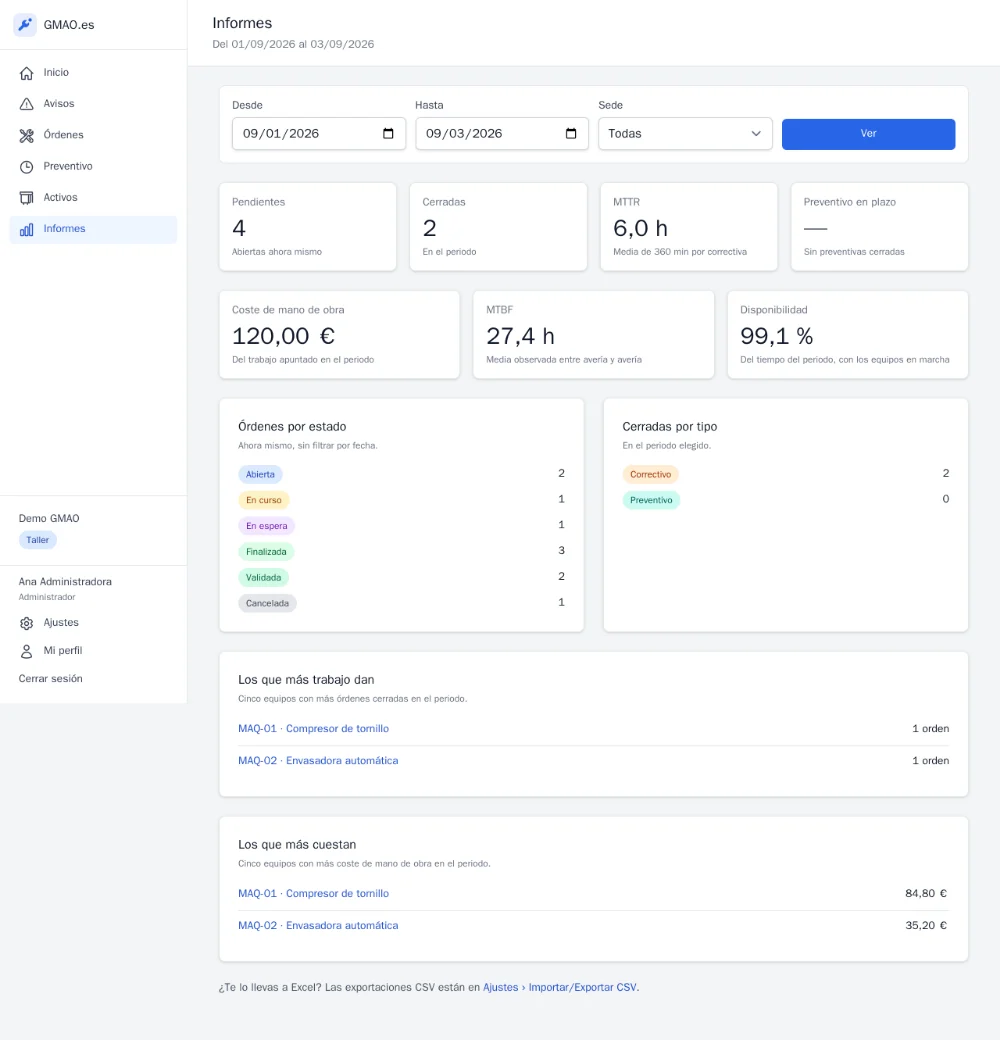
Task: Select the Informes menu item
Action: [x=94, y=229]
